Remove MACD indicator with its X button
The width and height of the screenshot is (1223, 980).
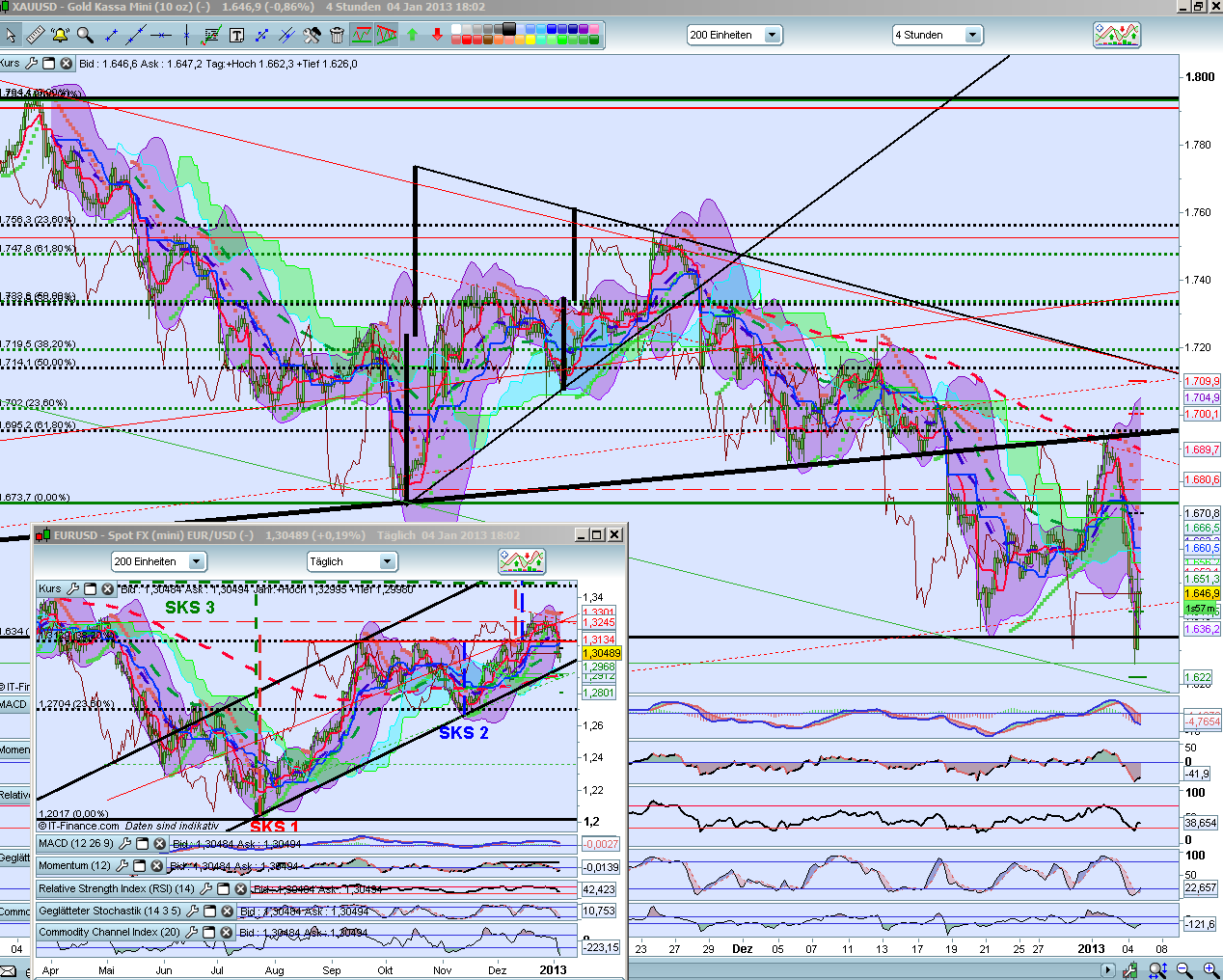coord(160,843)
